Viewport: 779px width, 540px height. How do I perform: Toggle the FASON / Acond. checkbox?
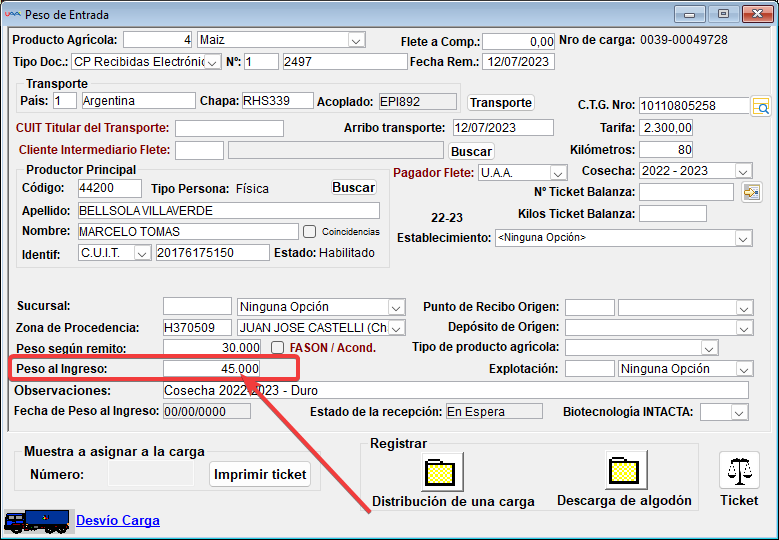(x=279, y=348)
